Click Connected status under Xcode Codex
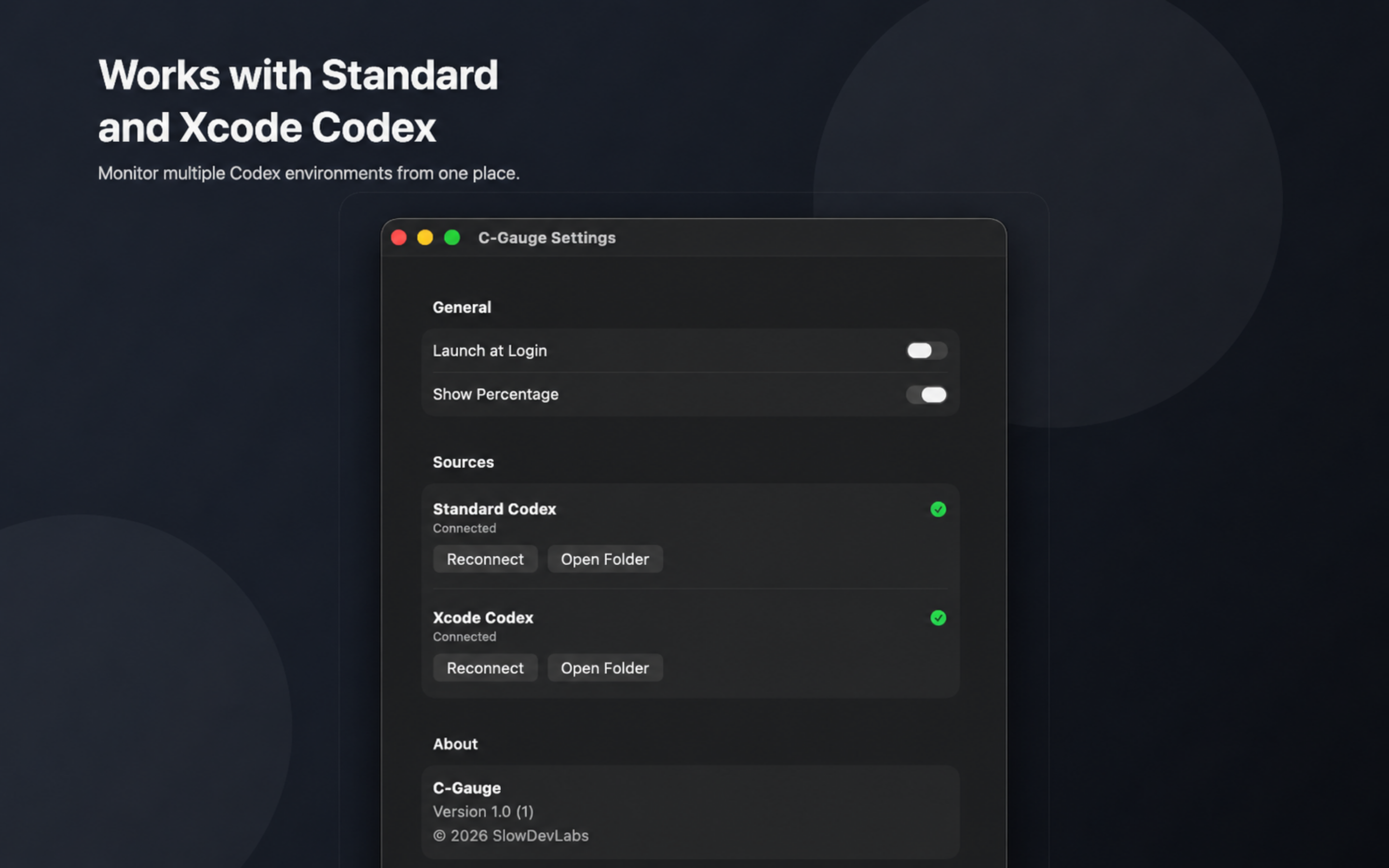This screenshot has width=1389, height=868. [x=464, y=637]
